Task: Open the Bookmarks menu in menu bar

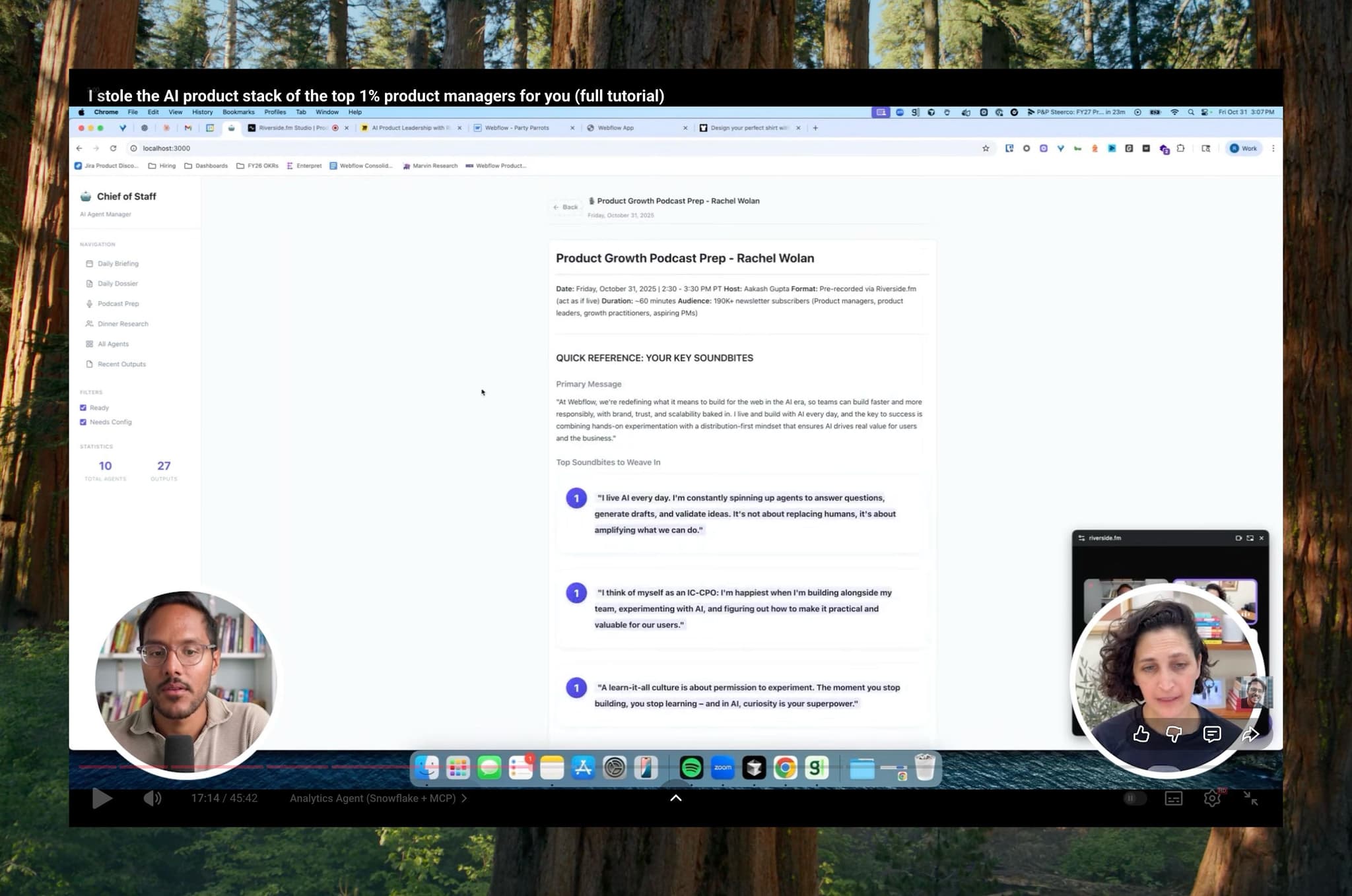Action: click(238, 112)
